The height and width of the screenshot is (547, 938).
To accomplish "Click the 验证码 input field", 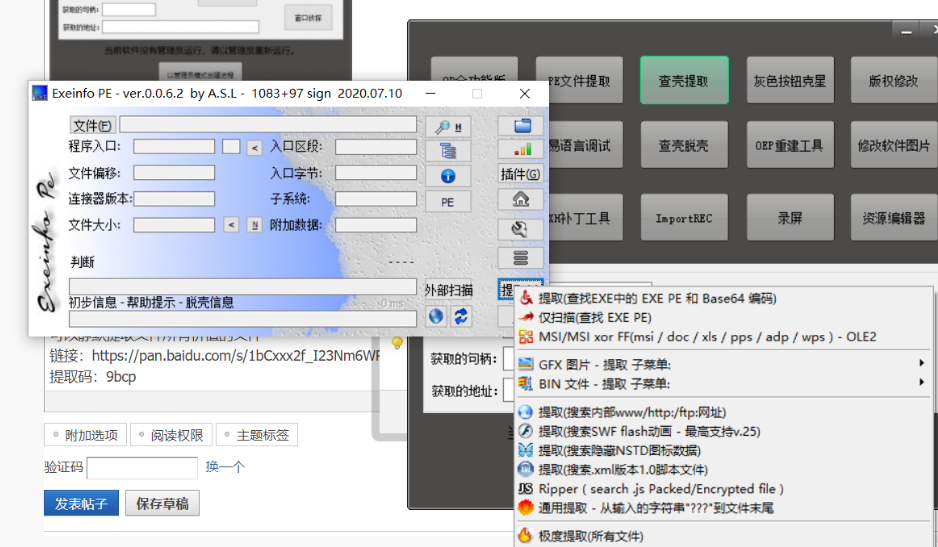I will pyautogui.click(x=141, y=468).
